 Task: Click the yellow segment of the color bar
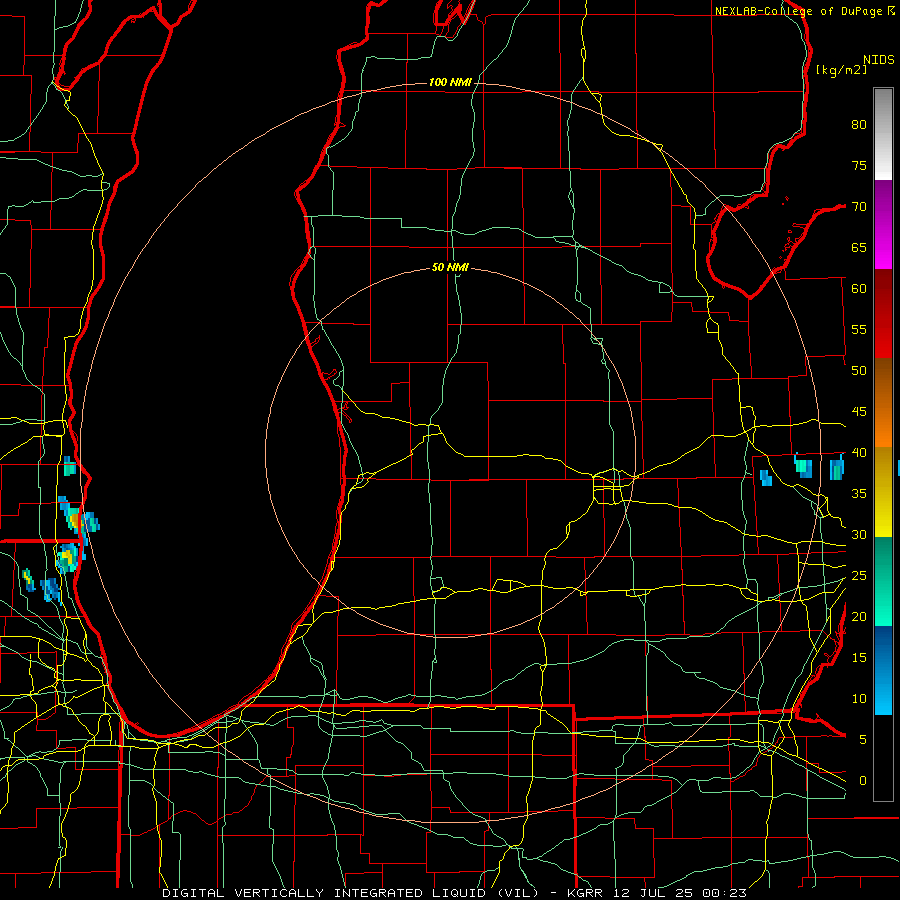[x=883, y=492]
